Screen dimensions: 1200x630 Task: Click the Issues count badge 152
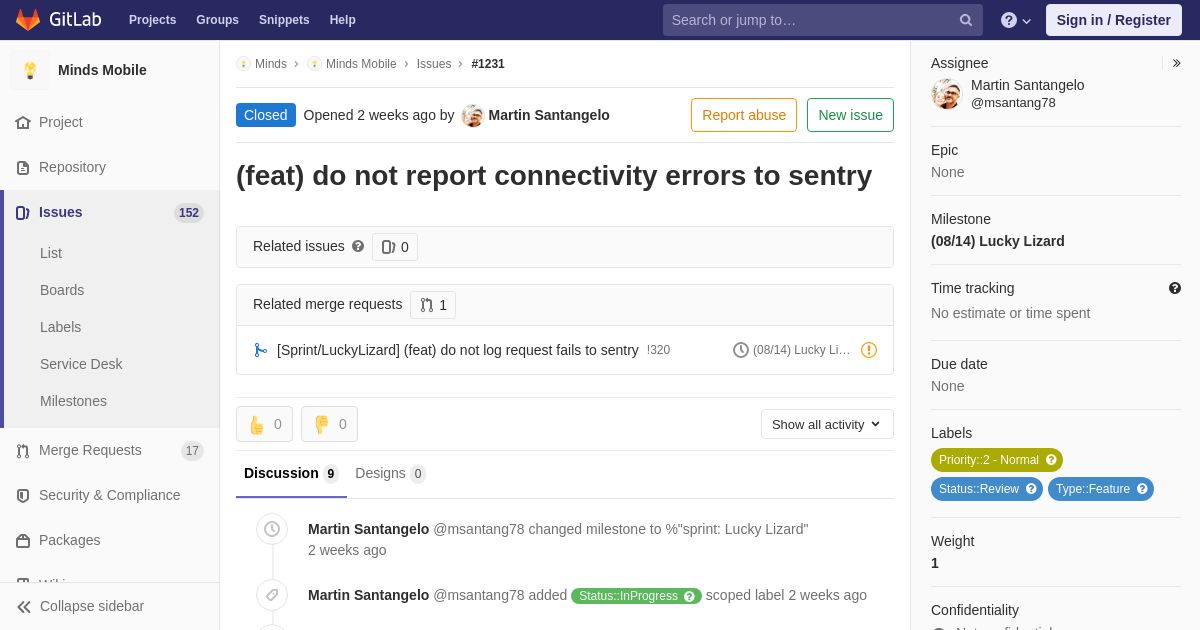coord(189,213)
